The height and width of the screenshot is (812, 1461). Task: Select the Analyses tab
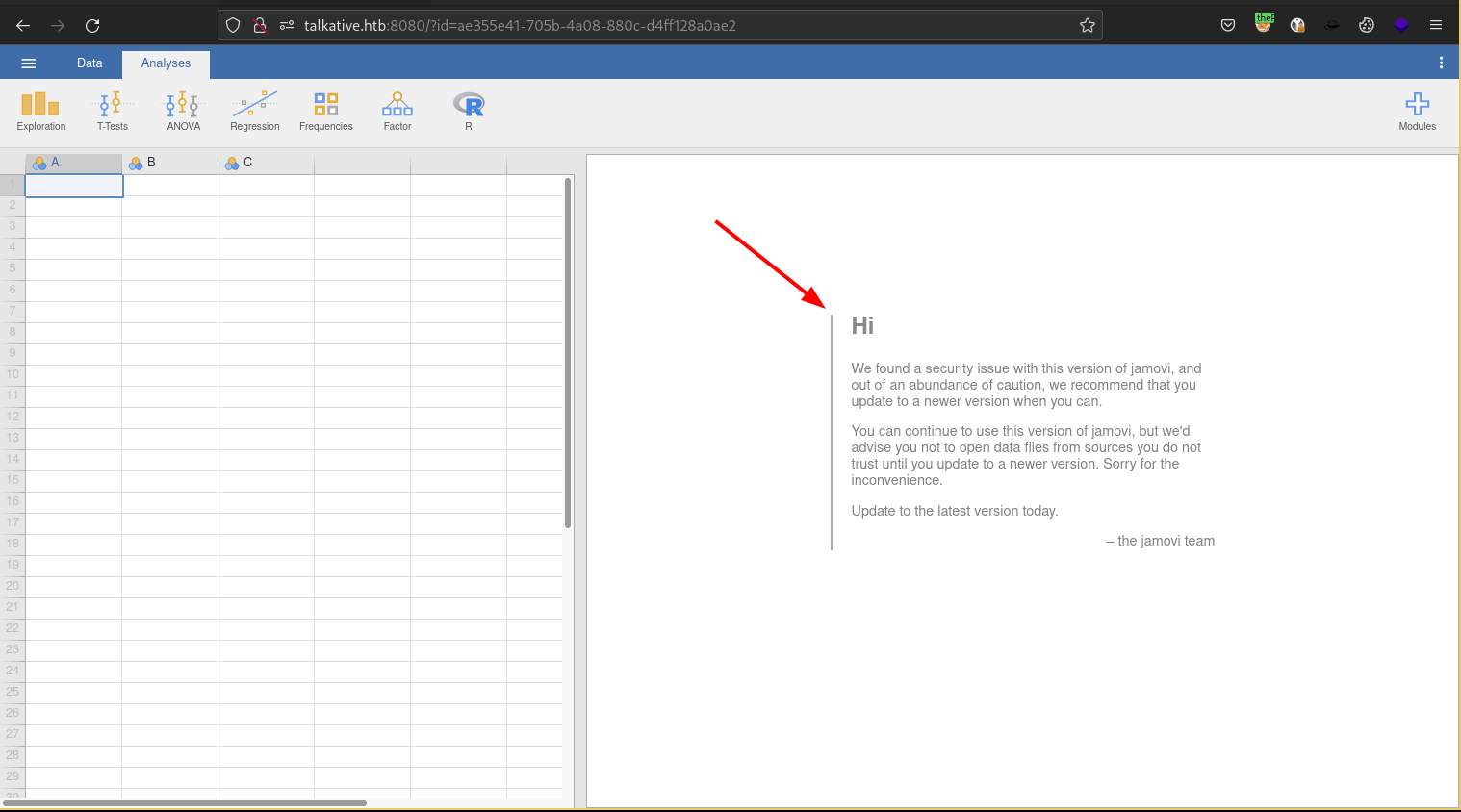tap(166, 63)
